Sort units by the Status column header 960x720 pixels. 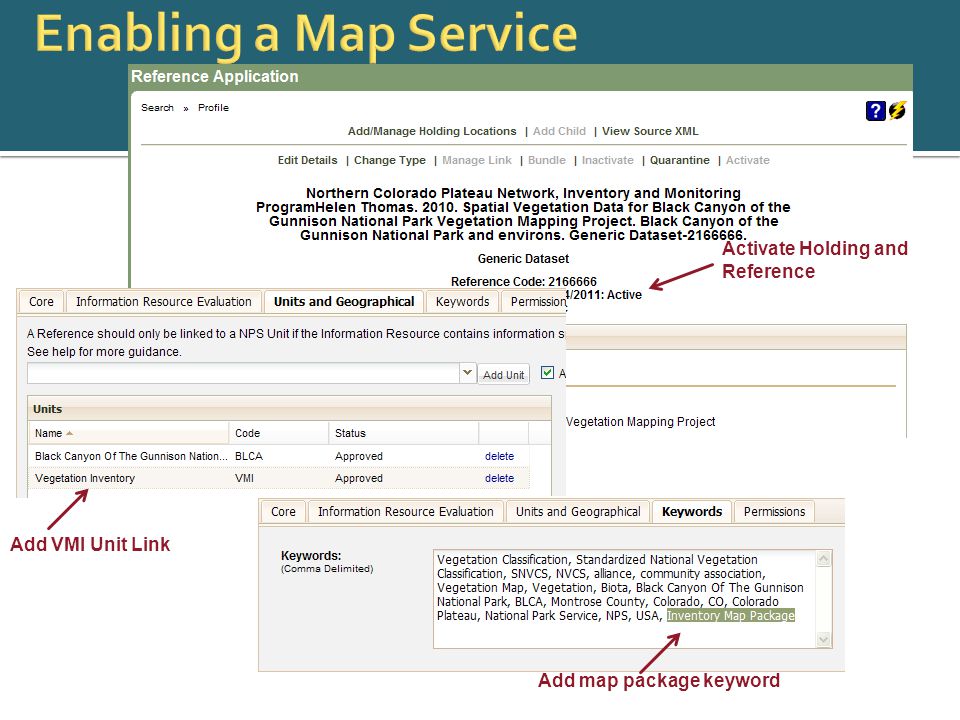[x=403, y=433]
